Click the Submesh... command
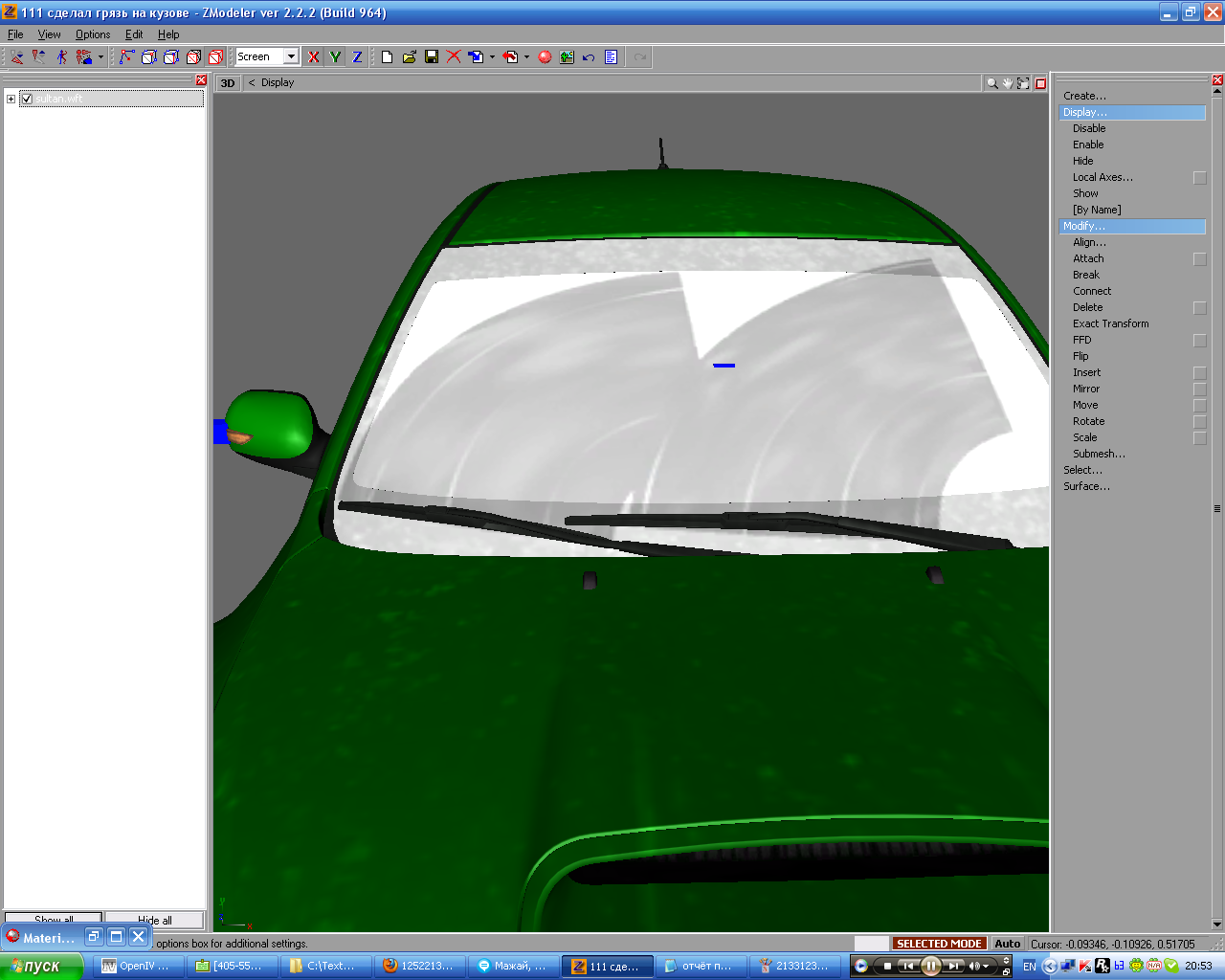1225x980 pixels. 1099,454
